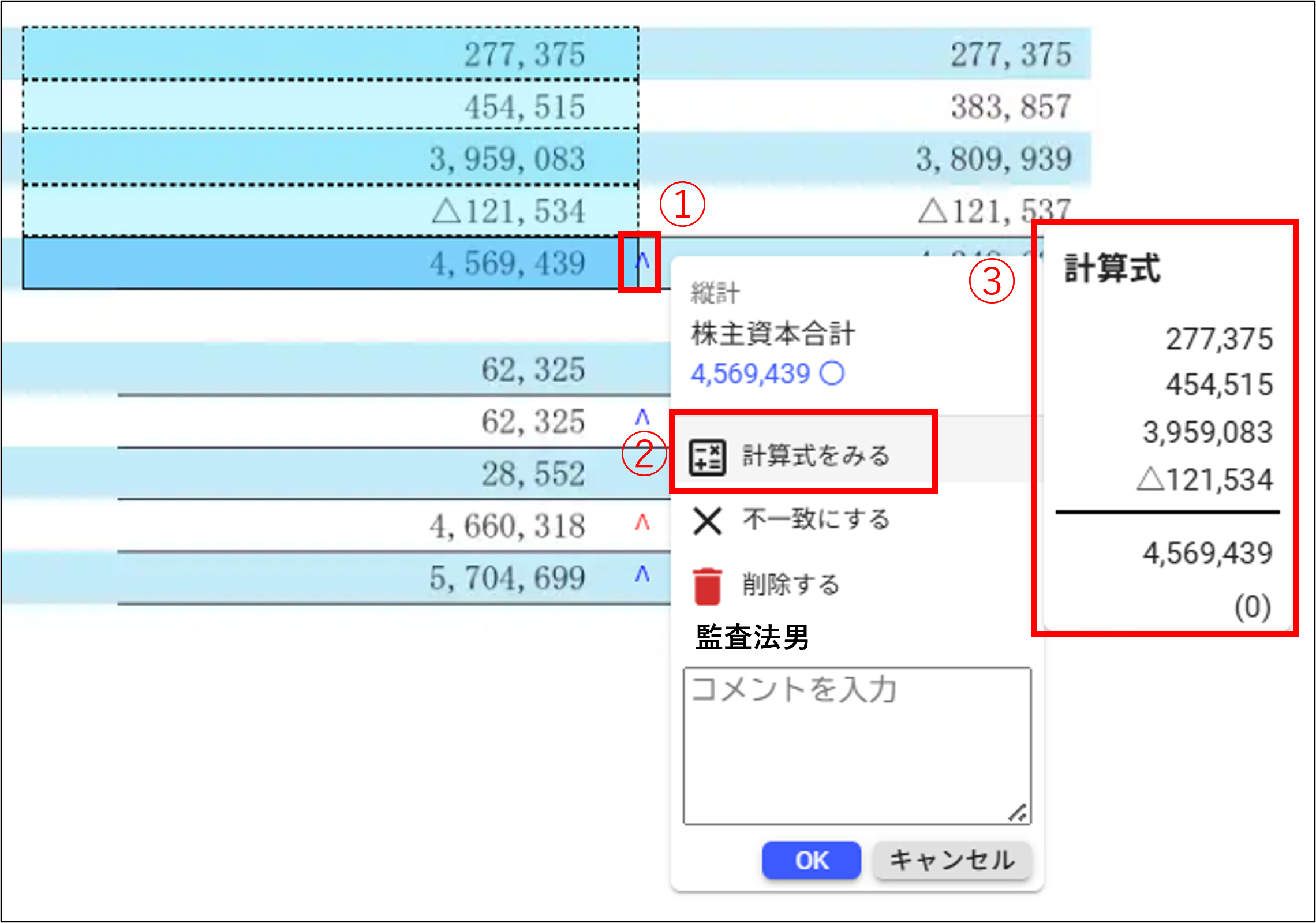Click the X icon for 不一致にする
1316x923 pixels.
point(707,521)
